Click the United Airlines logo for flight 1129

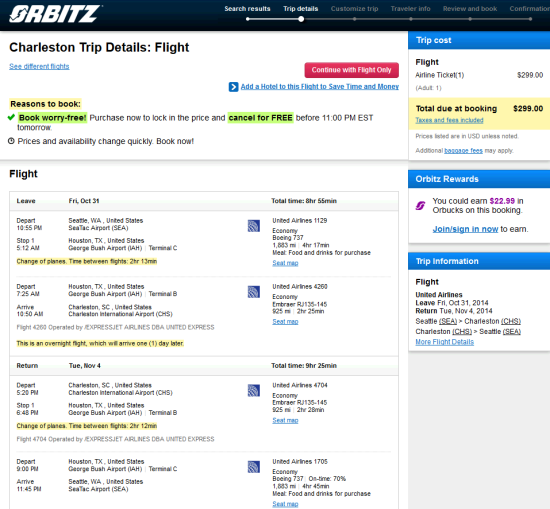(254, 226)
